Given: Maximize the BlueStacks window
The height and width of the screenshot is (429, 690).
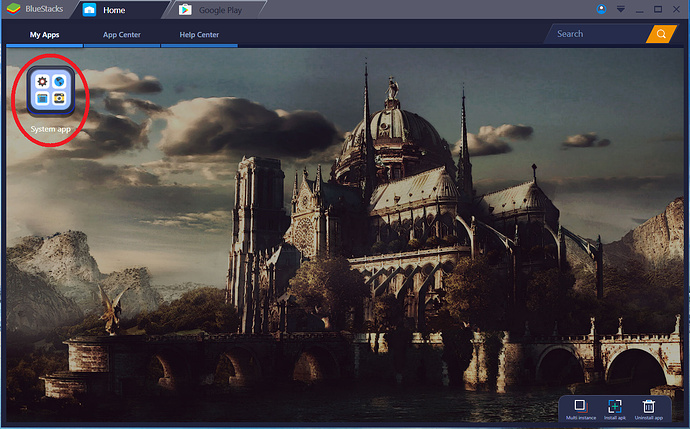Looking at the screenshot, I should coord(658,9).
